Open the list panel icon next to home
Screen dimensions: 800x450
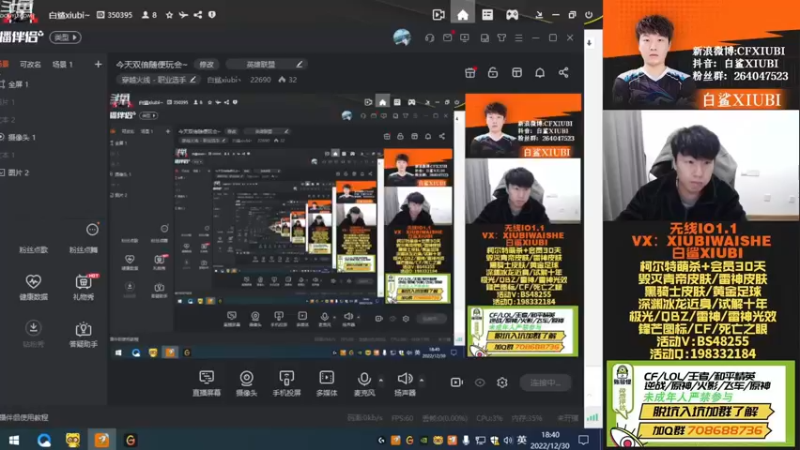click(x=487, y=15)
